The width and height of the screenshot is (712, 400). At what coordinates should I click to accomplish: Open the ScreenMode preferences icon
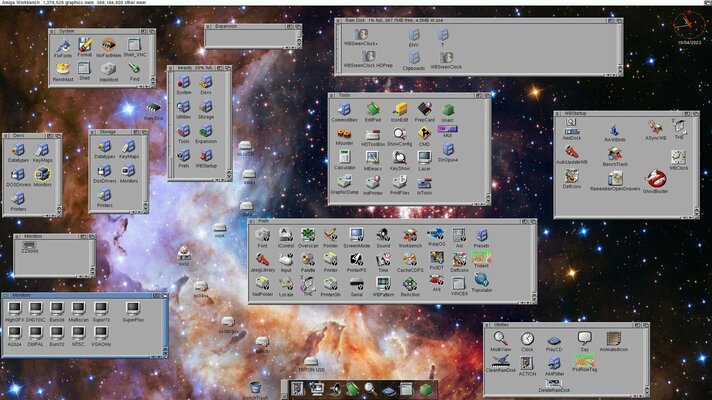pos(356,236)
